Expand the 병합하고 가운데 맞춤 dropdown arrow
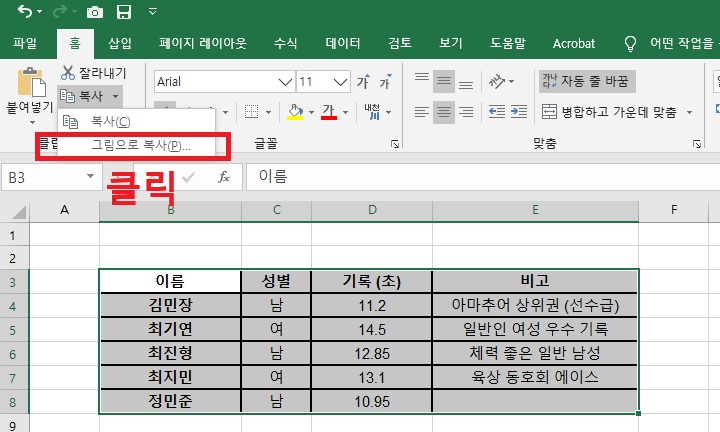 pos(689,112)
